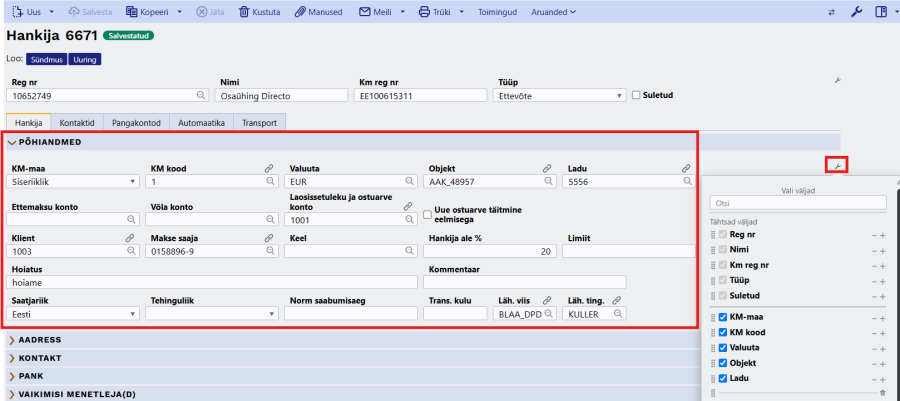900x401 pixels.
Task: Open the Aruanded menu
Action: (553, 12)
